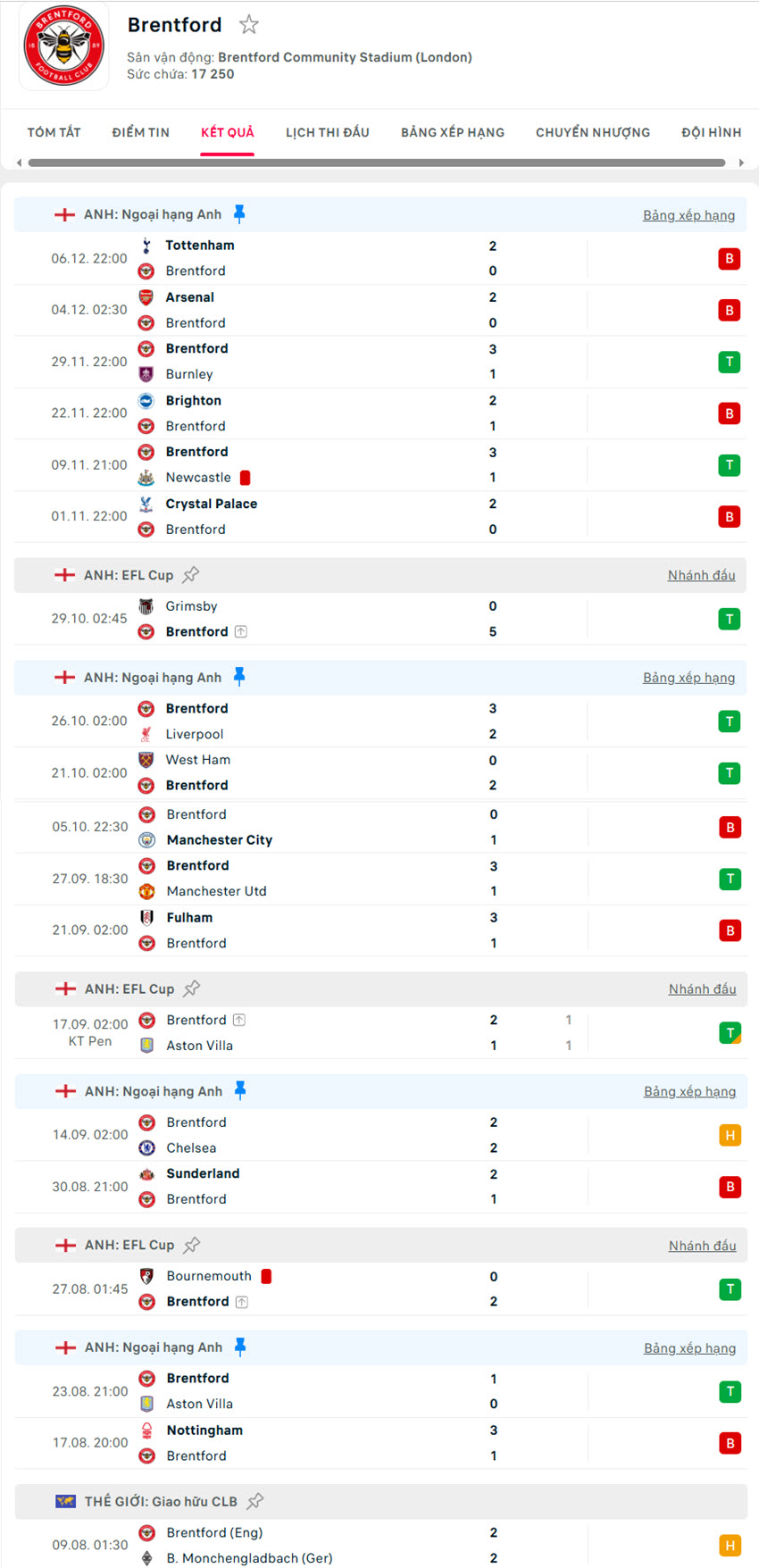The width and height of the screenshot is (759, 1568).
Task: Toggle the pin for the EFL Cup section
Action: point(191,574)
